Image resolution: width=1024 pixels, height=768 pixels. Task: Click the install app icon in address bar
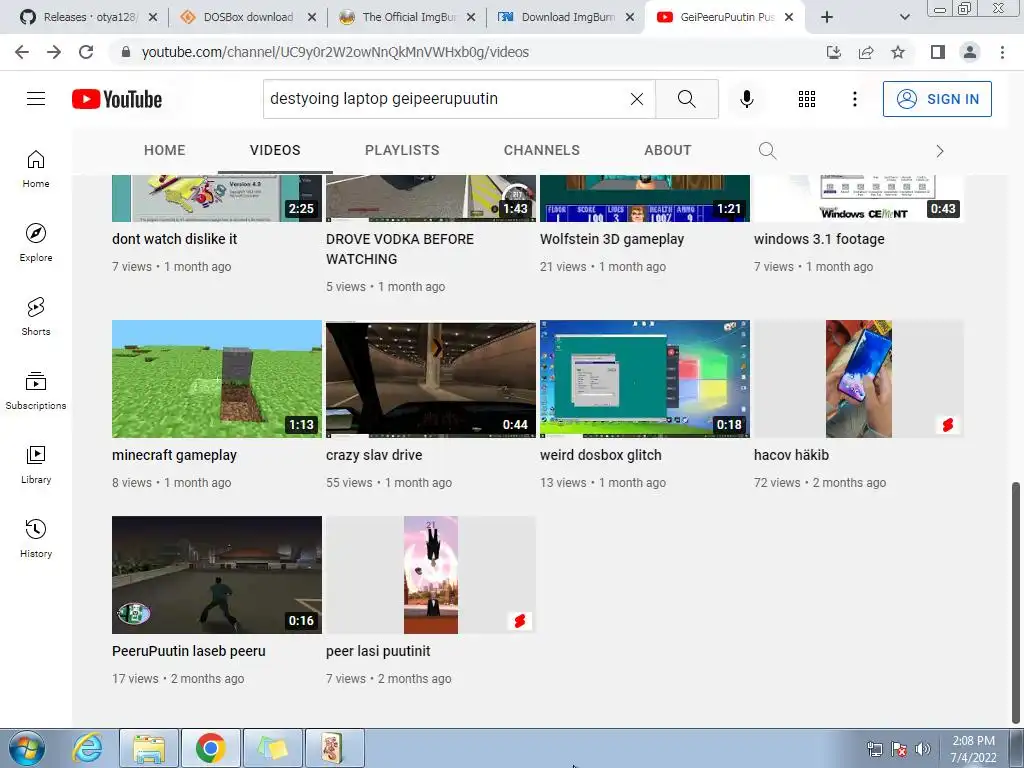point(834,52)
